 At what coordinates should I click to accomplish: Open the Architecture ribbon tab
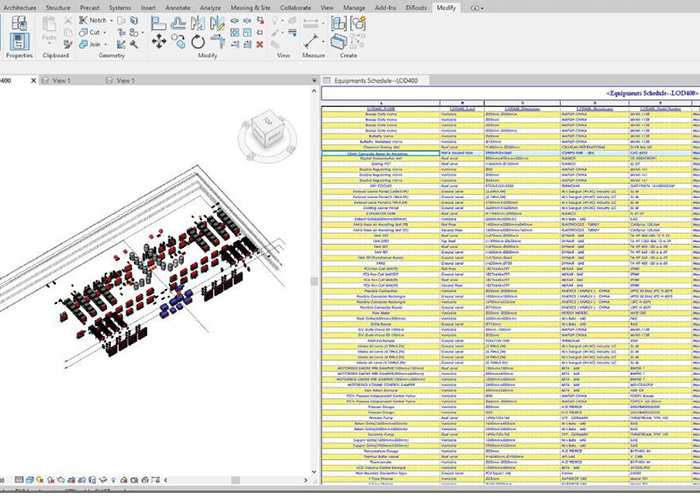tap(20, 8)
